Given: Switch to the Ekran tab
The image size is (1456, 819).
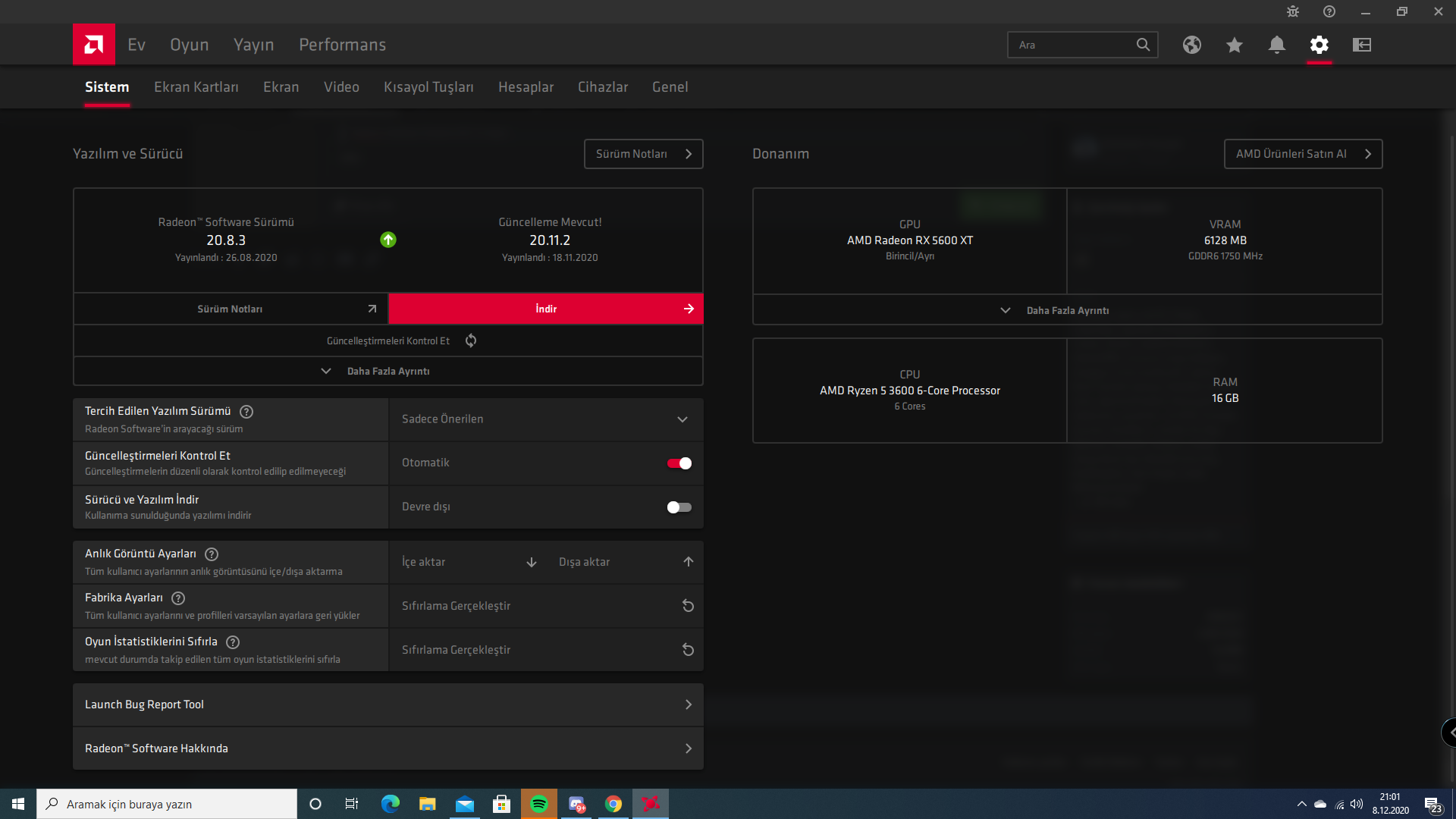Looking at the screenshot, I should [x=281, y=87].
